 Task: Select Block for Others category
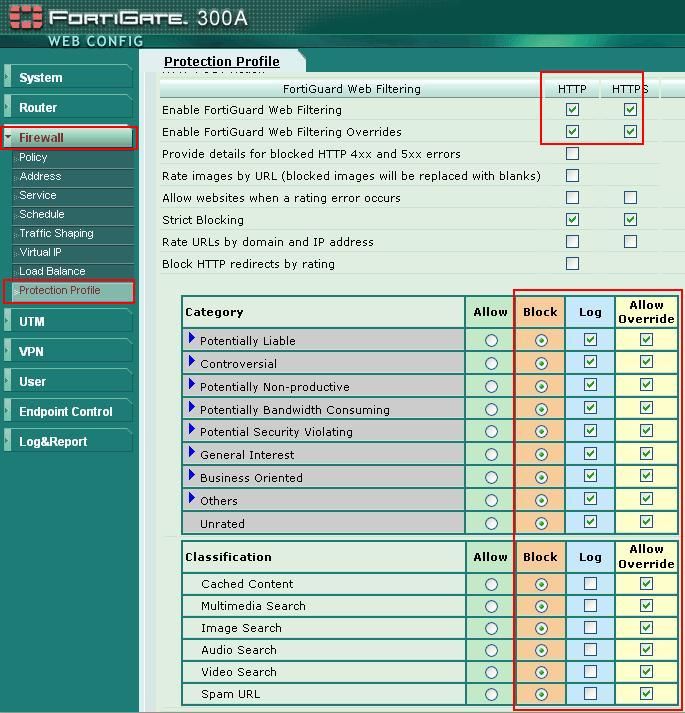[541, 500]
